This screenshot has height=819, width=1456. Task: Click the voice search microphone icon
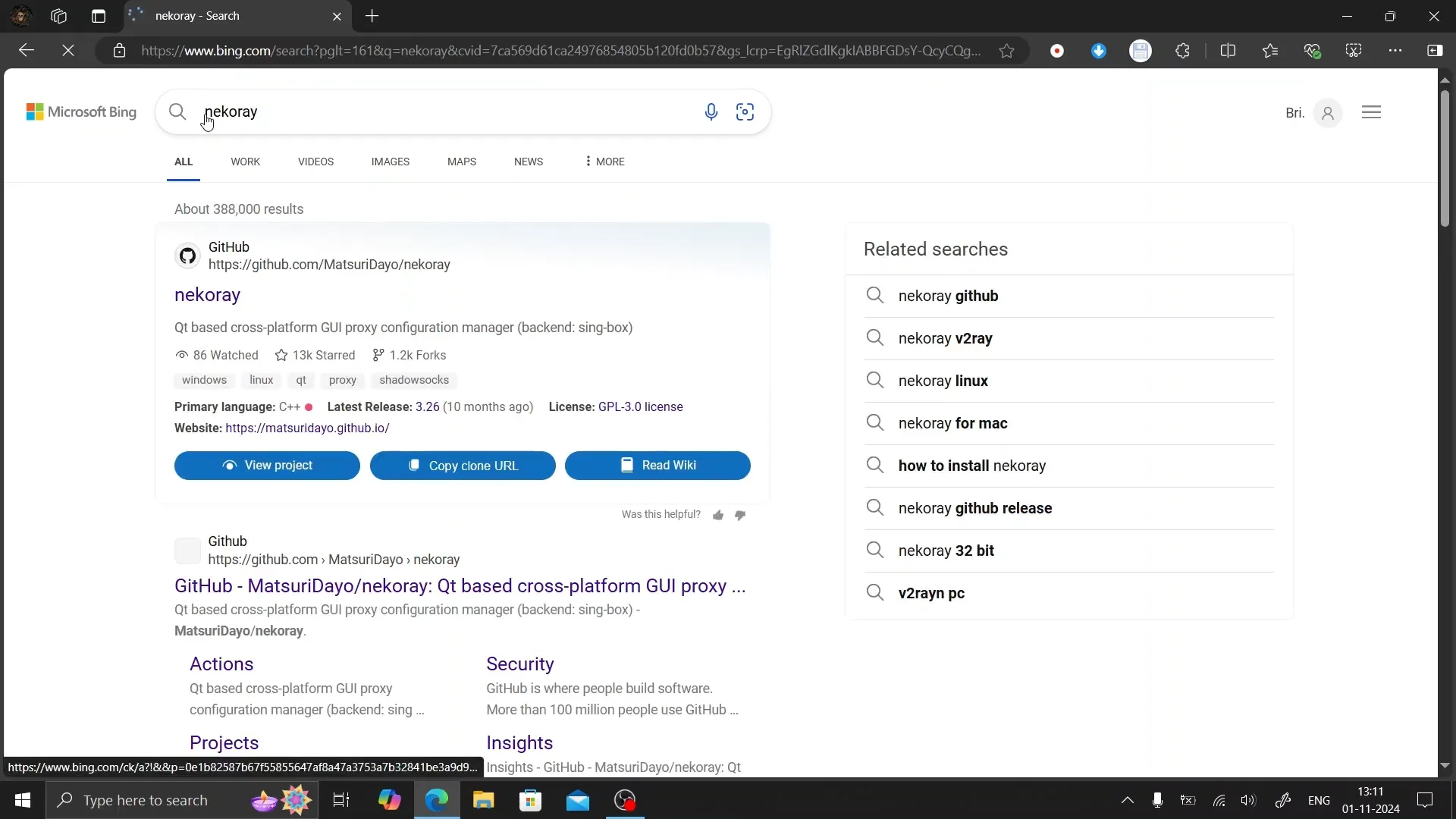(x=711, y=111)
